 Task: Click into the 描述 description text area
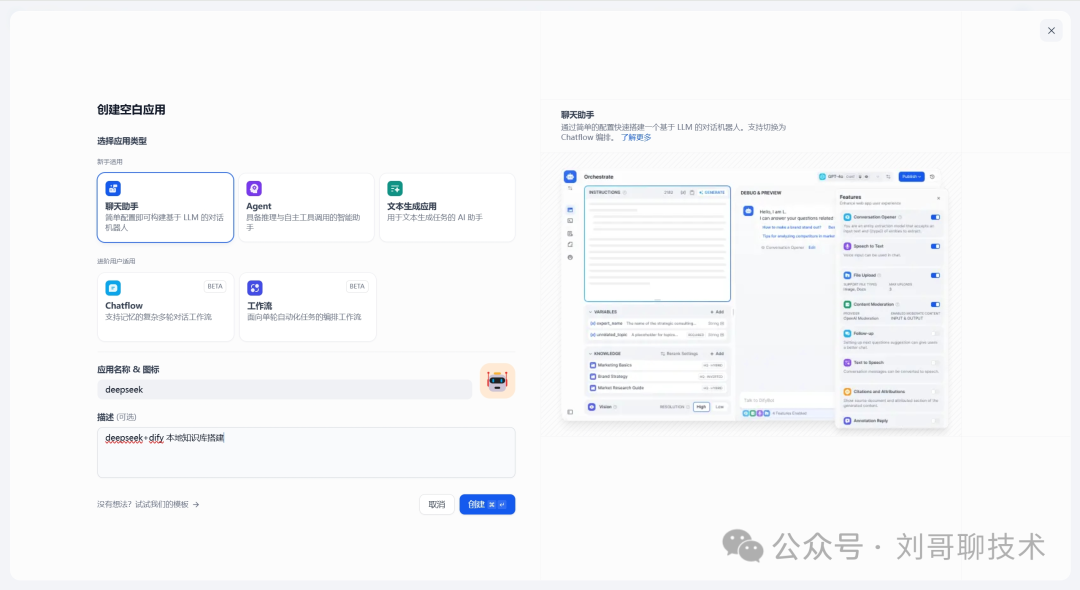pyautogui.click(x=306, y=452)
